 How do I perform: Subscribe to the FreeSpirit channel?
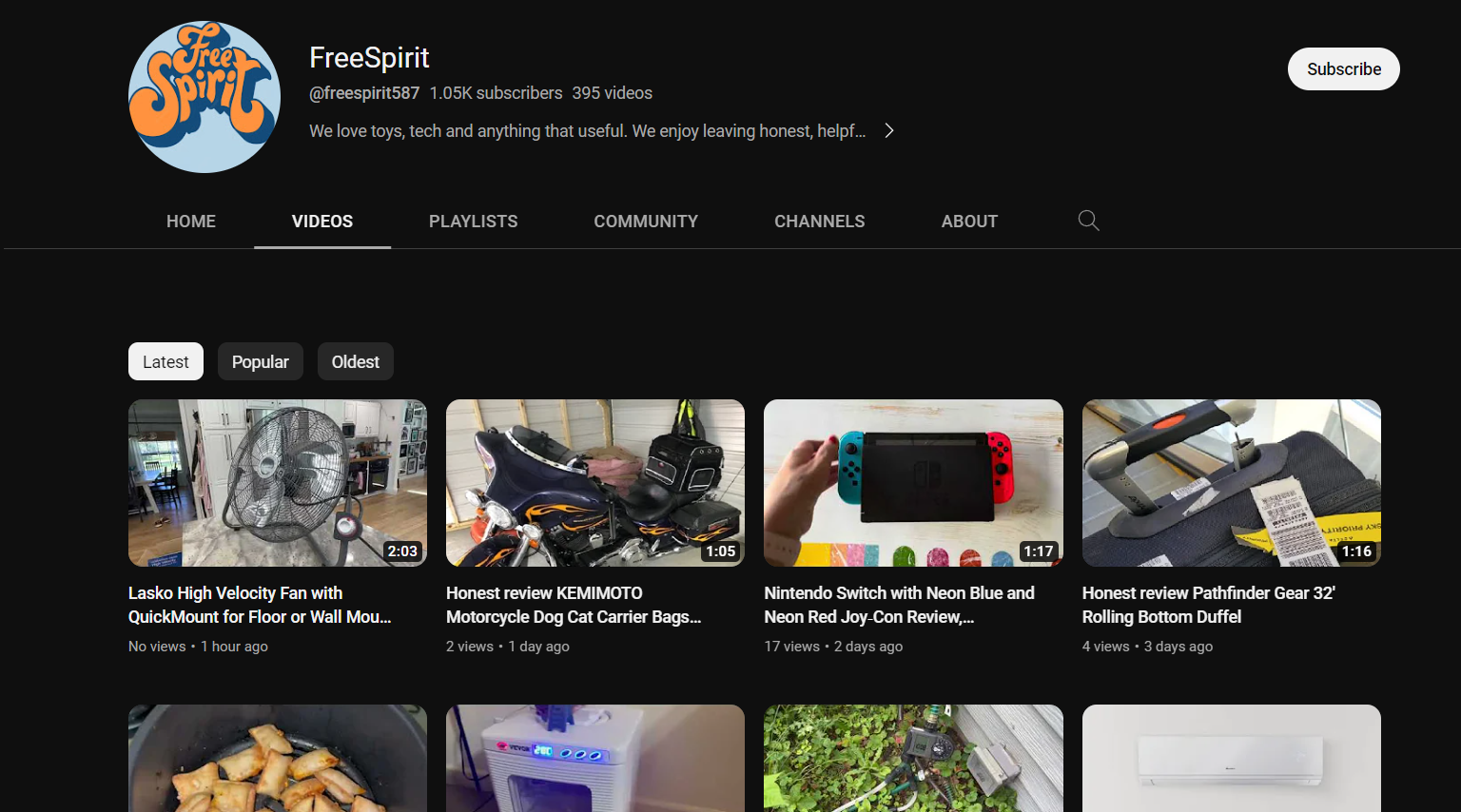(1342, 69)
